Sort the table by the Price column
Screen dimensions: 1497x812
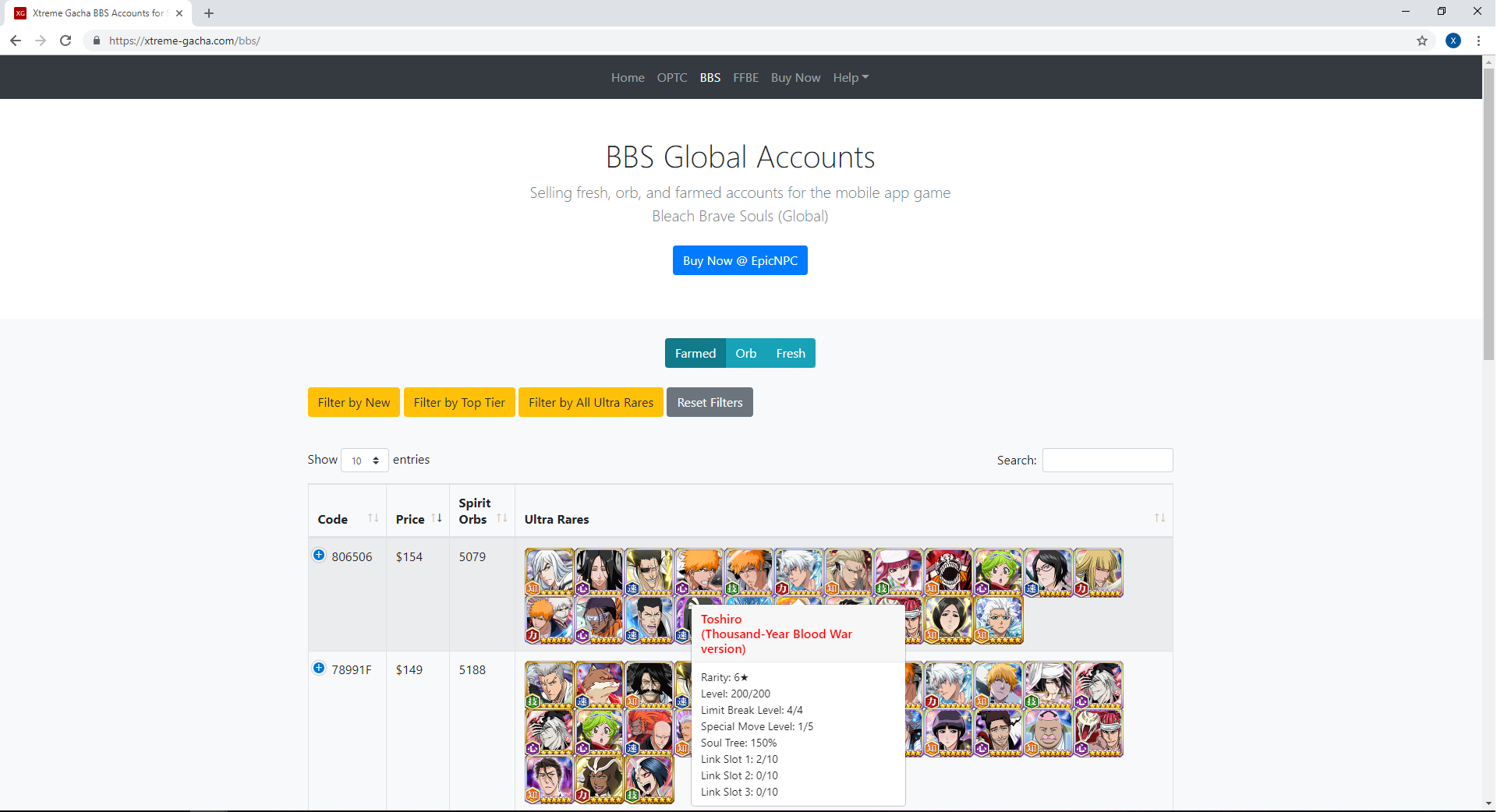point(418,511)
